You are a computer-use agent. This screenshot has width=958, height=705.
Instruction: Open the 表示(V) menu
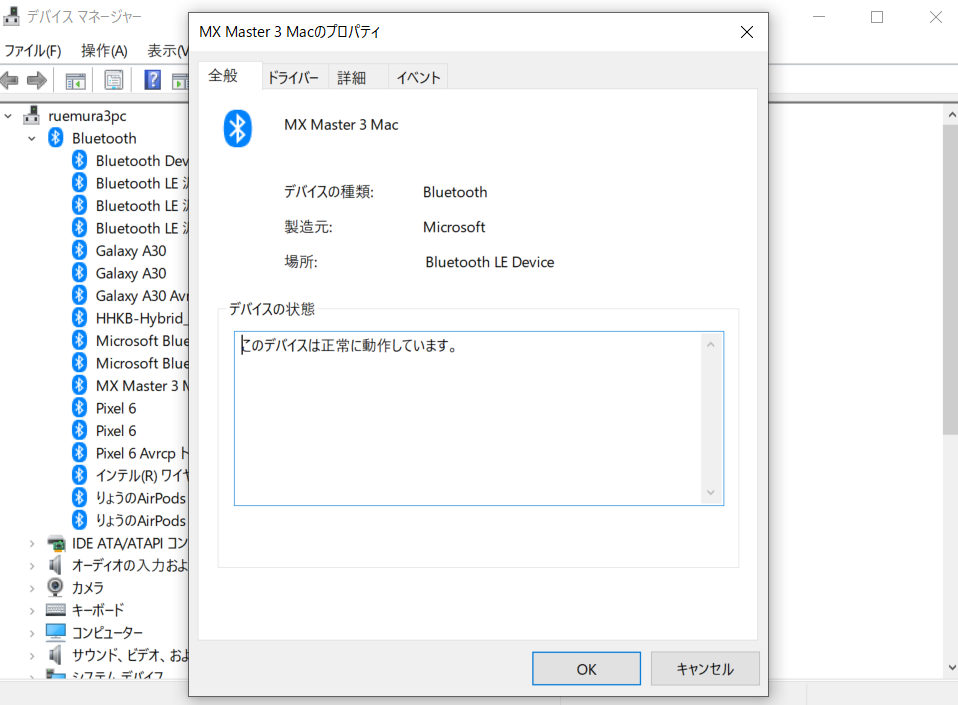(167, 51)
